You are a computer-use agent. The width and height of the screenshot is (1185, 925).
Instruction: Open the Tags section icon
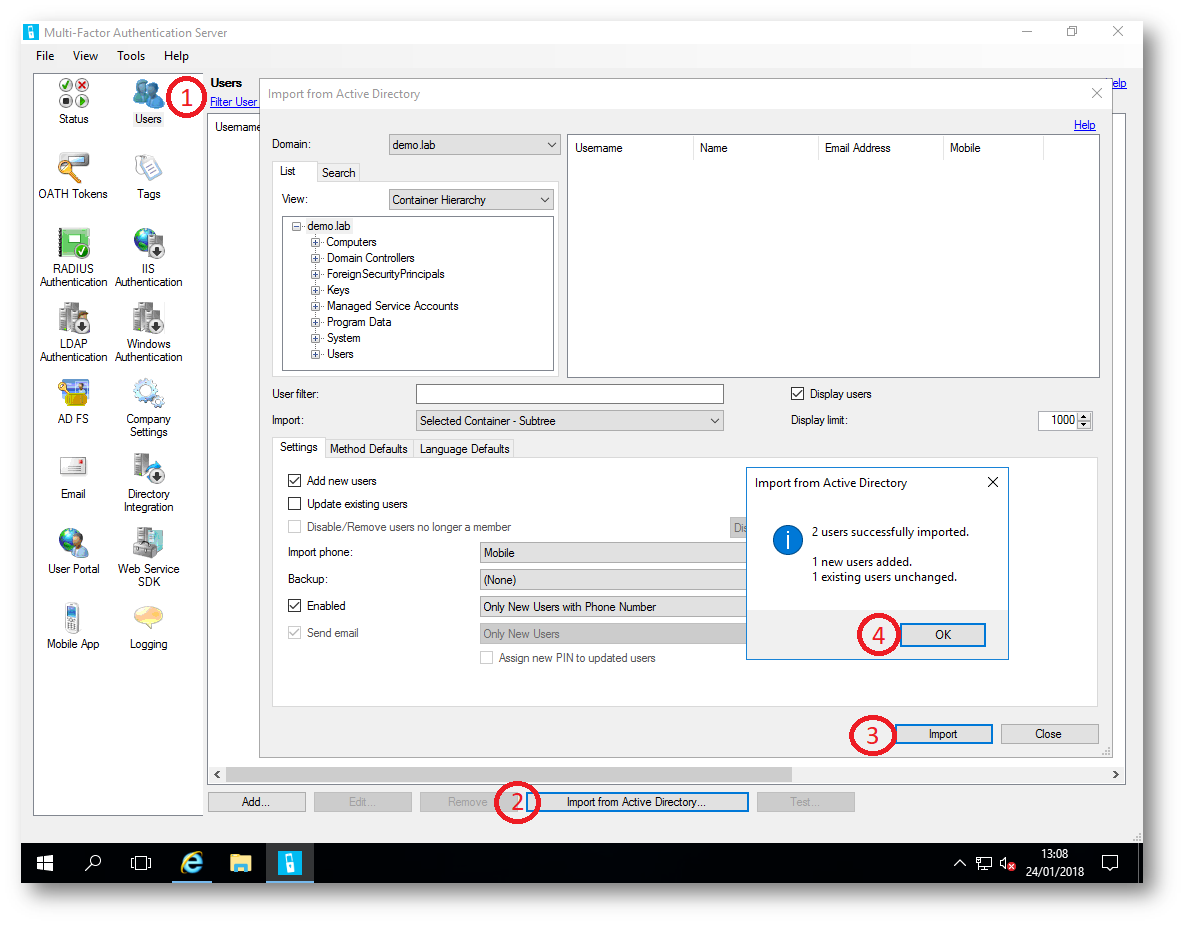[x=148, y=176]
